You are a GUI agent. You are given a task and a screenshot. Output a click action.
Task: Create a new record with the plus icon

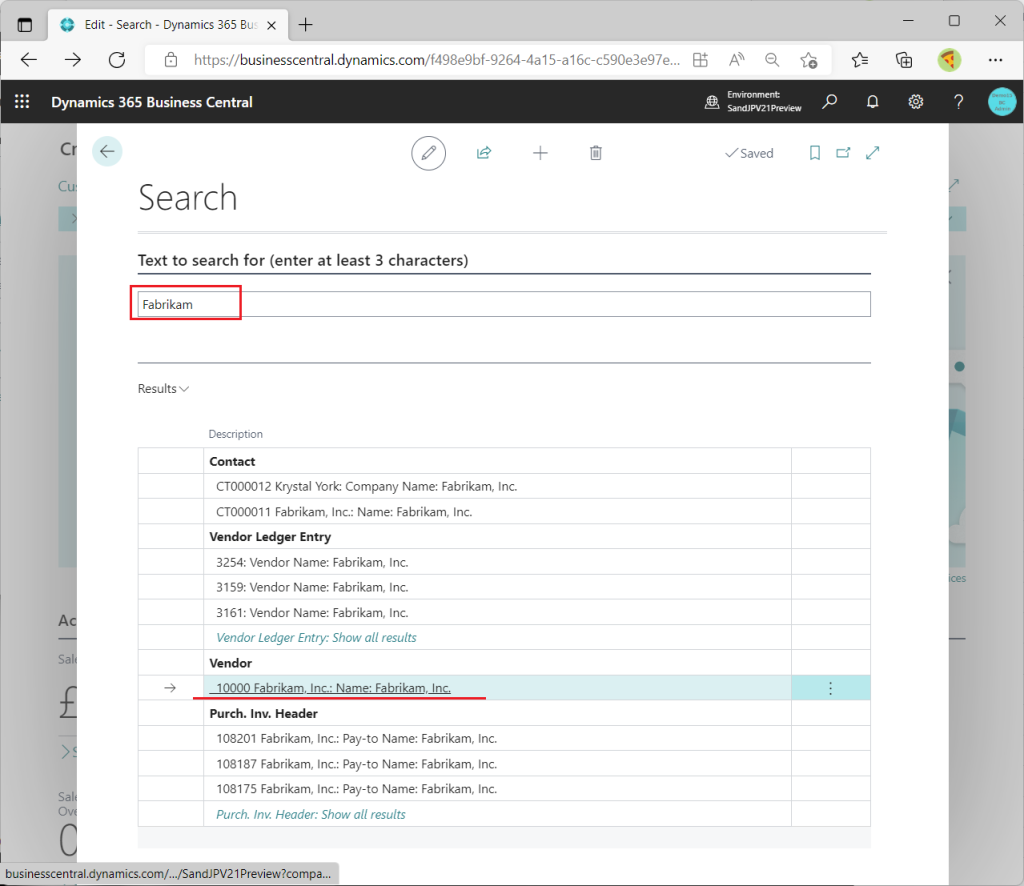[540, 153]
